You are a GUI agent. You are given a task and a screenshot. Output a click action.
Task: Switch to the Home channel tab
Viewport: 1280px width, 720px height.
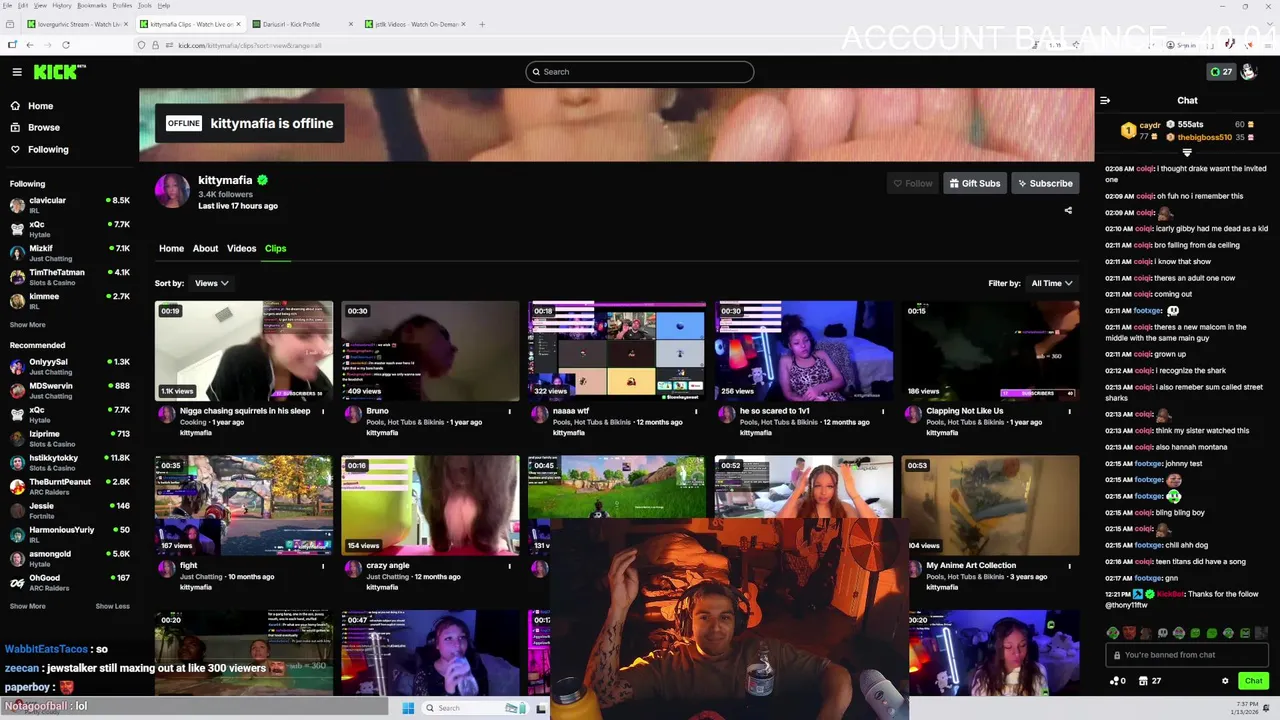point(171,248)
